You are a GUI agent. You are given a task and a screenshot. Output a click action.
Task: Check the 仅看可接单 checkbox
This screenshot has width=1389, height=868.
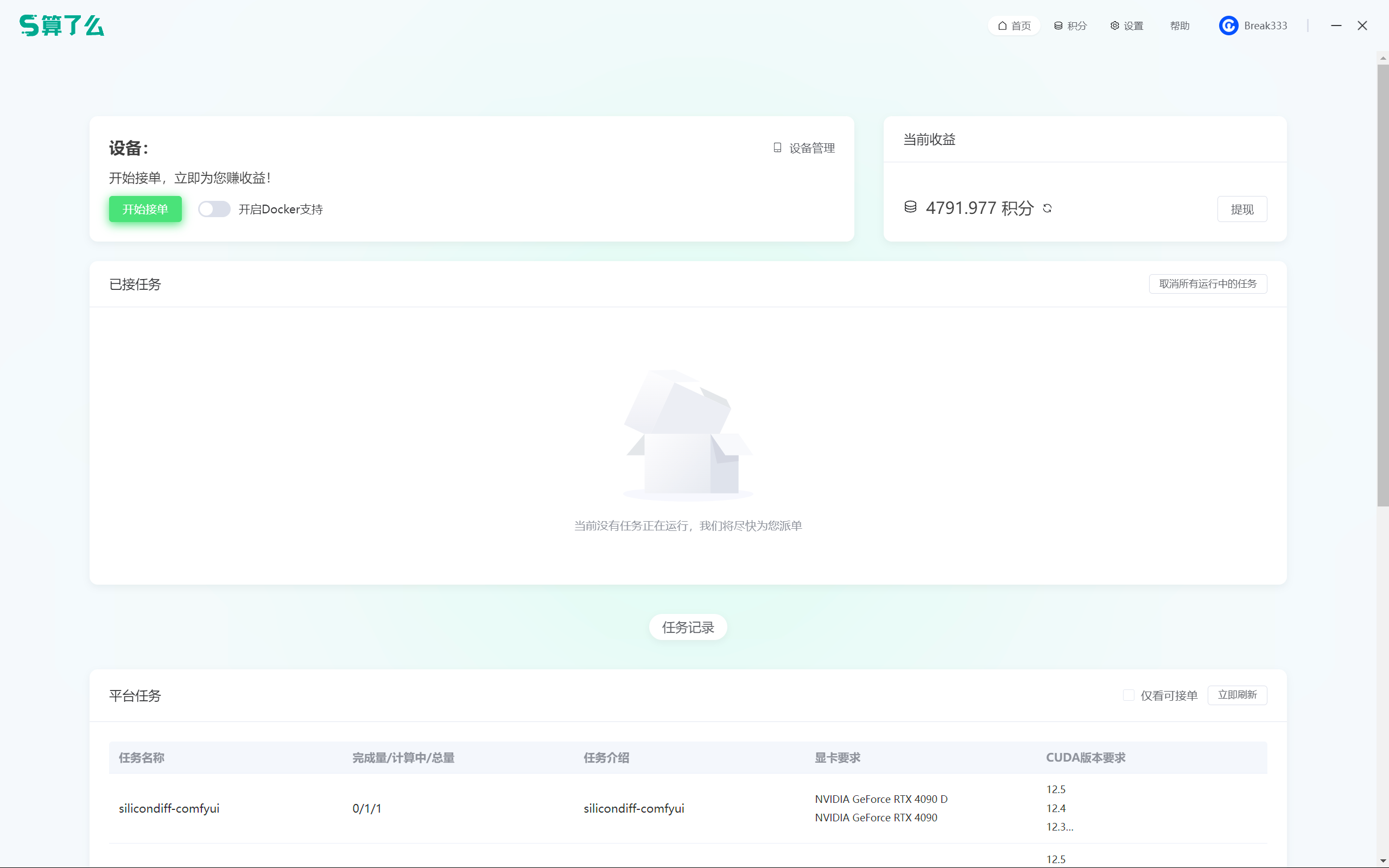tap(1128, 695)
